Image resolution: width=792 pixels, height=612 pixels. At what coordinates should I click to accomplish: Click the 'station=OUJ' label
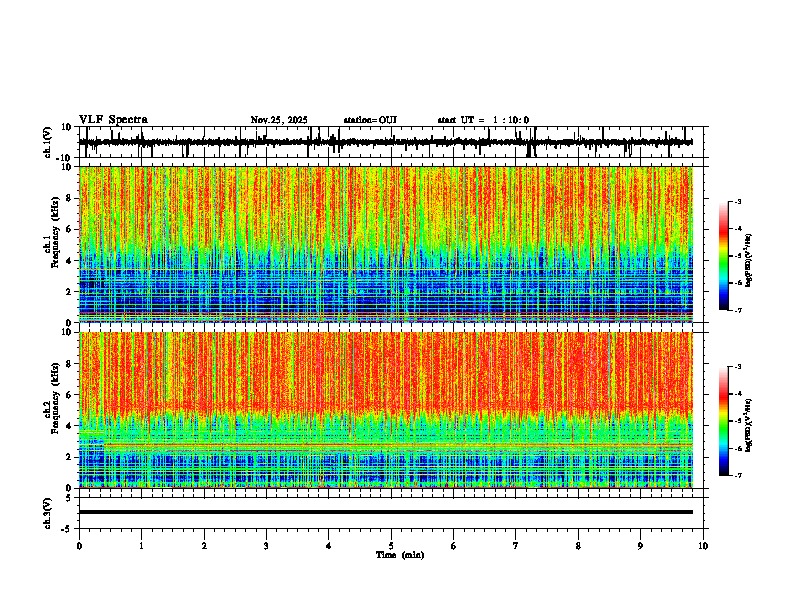coord(370,120)
